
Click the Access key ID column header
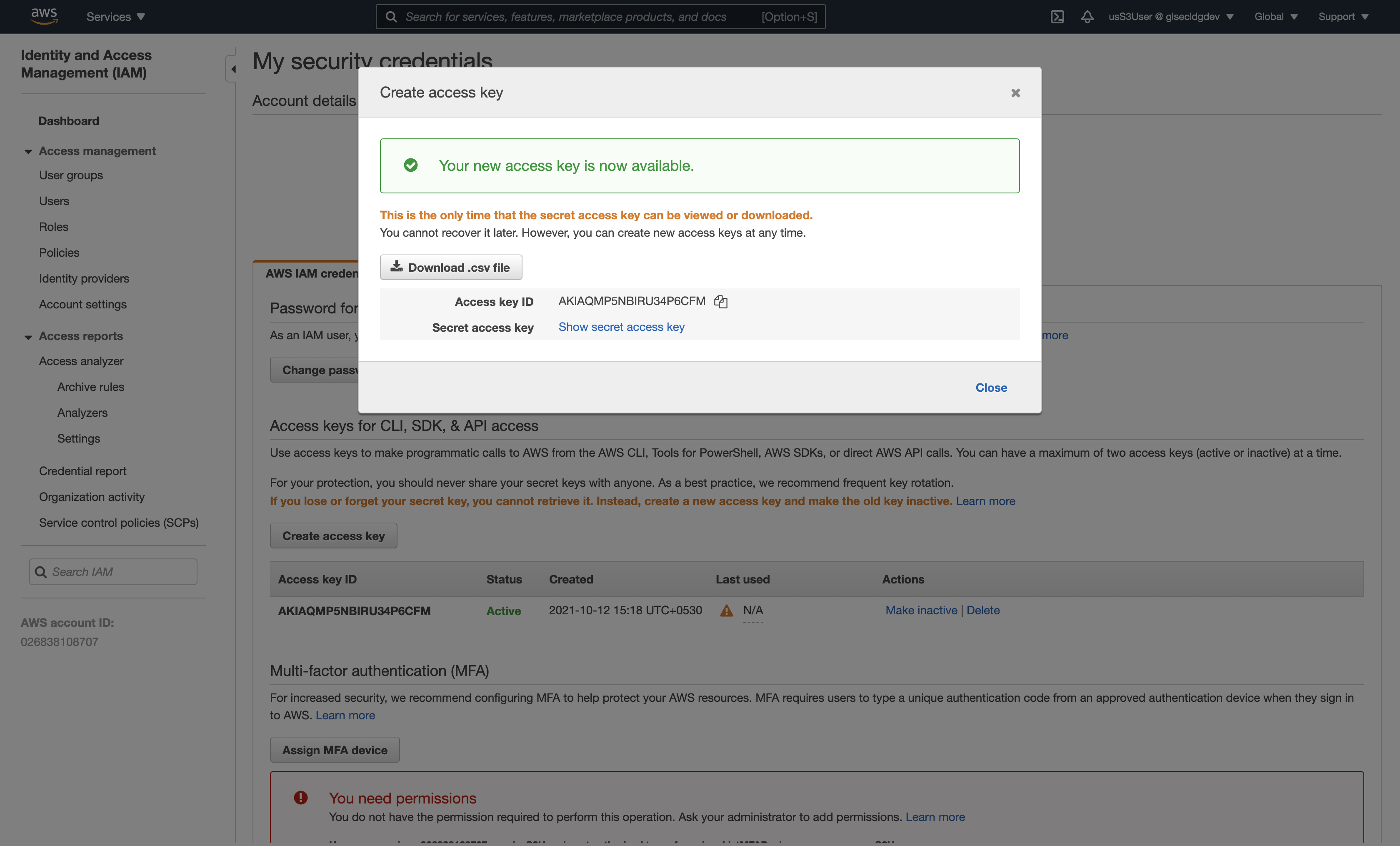(x=317, y=580)
